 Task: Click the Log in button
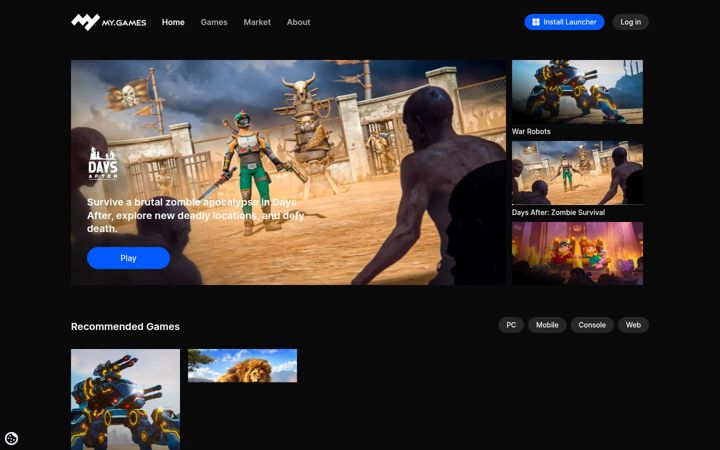tap(630, 22)
